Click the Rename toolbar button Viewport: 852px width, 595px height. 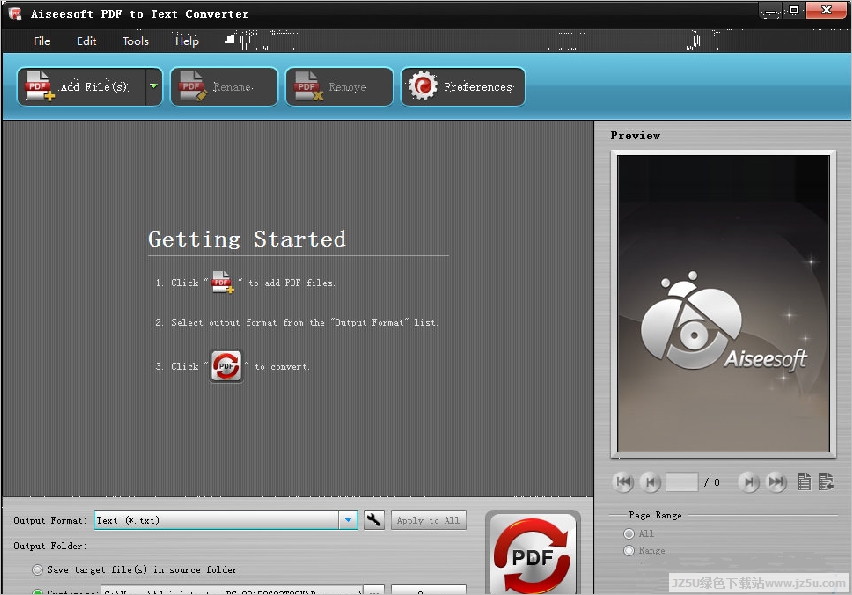[x=224, y=87]
